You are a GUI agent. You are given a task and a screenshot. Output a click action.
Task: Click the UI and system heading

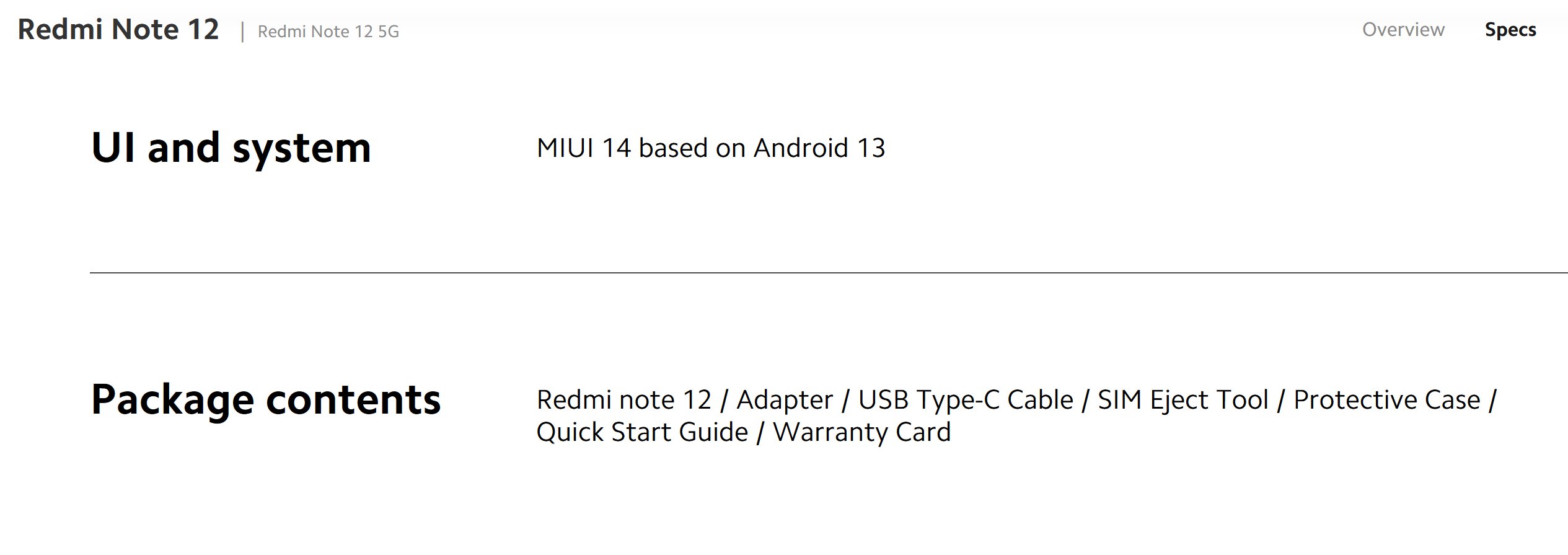[231, 148]
